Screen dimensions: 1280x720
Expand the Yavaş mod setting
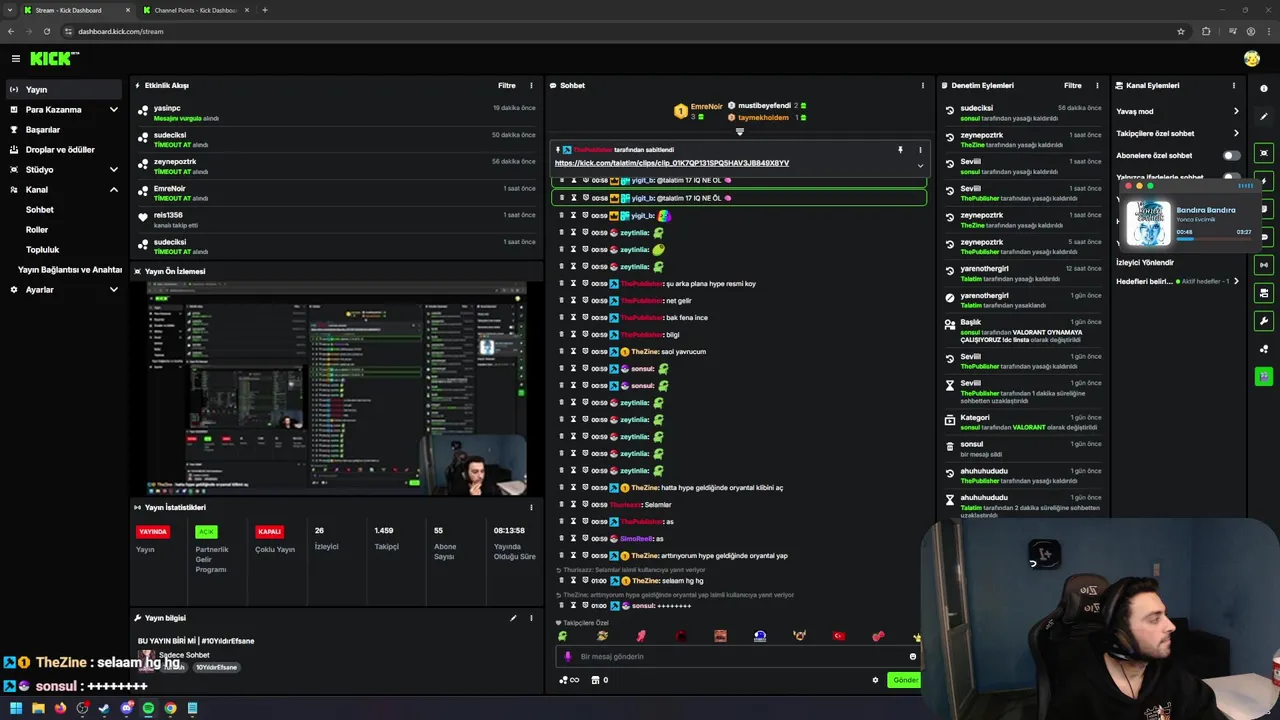pyautogui.click(x=1178, y=111)
